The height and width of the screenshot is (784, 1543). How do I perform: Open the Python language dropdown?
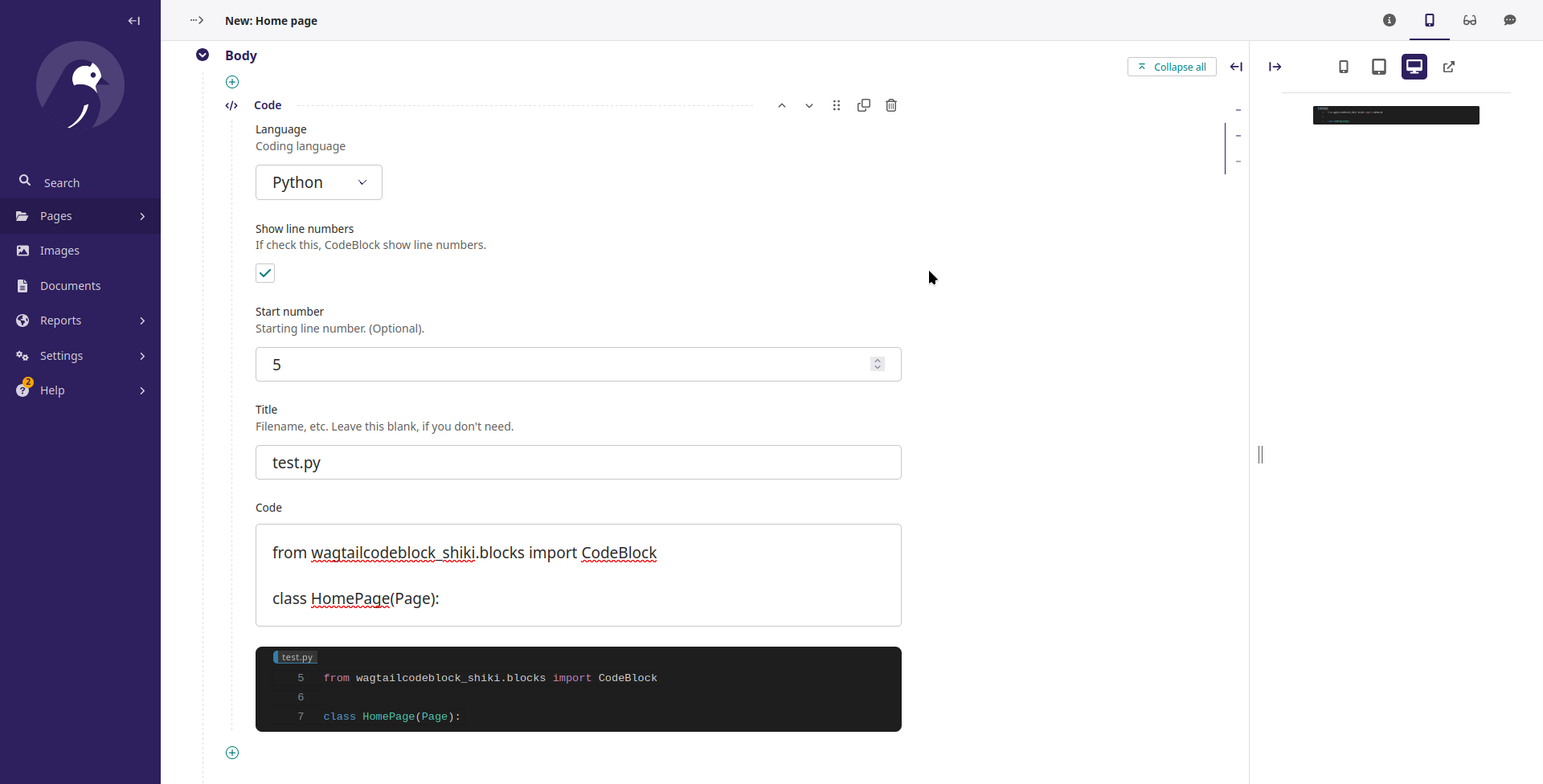click(319, 182)
